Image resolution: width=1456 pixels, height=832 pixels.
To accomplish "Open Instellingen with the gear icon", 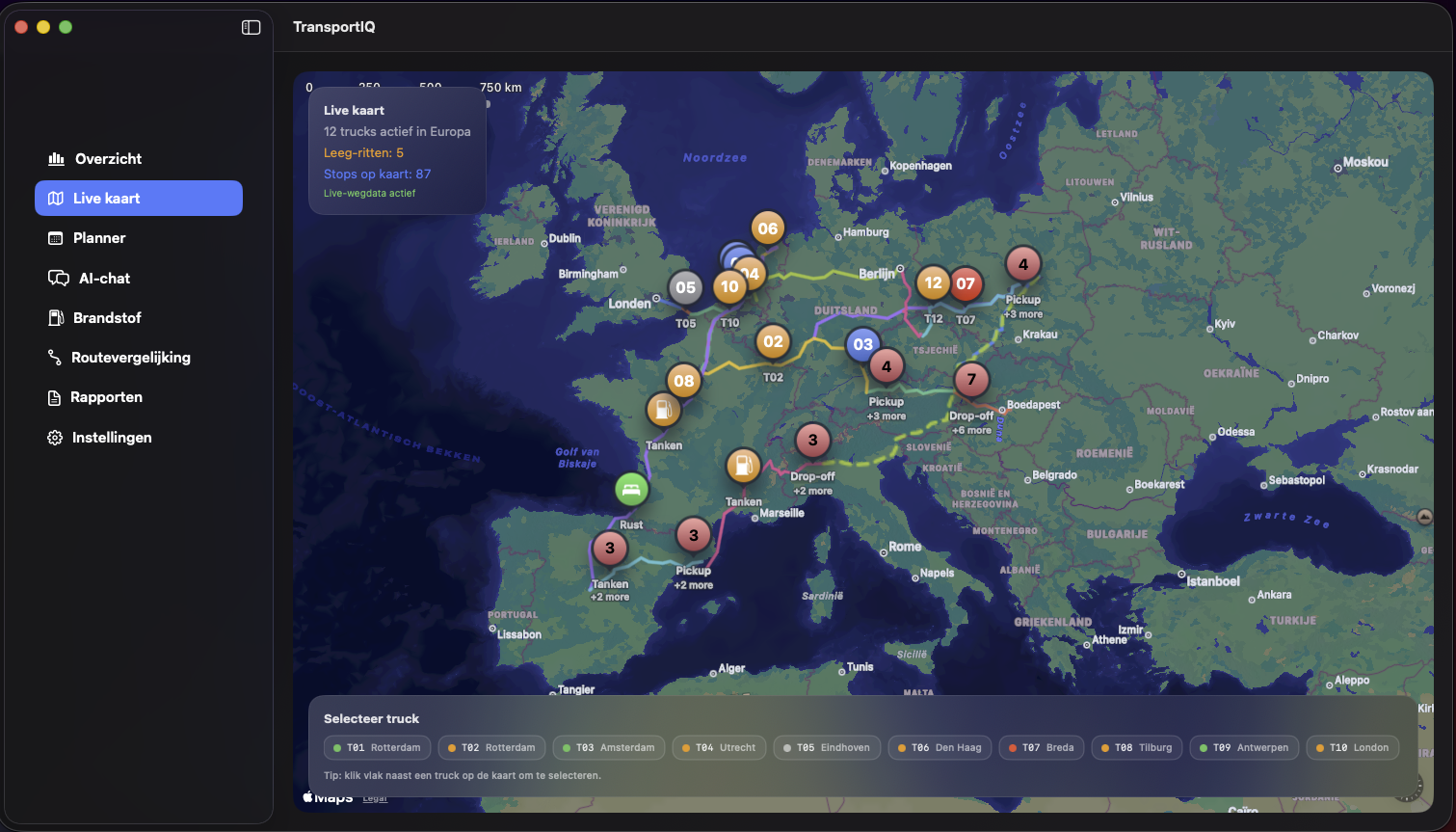I will point(54,437).
